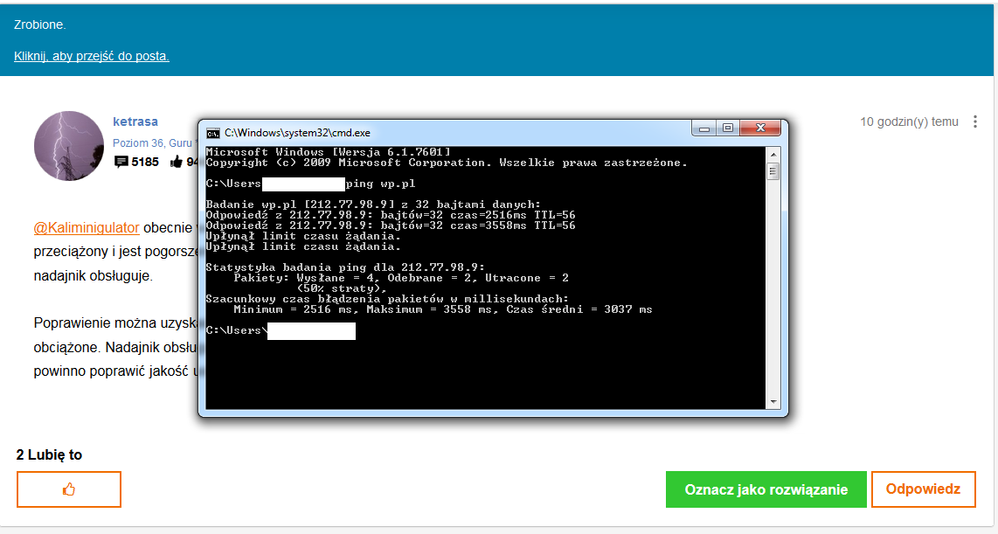Click 'Poziom 36, Guru' rank text
The height and width of the screenshot is (534, 998).
(152, 143)
